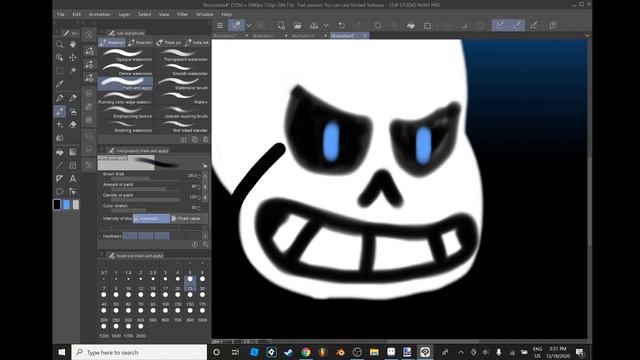The height and width of the screenshot is (360, 640).
Task: Expand canvas tab list chevron at far right
Action: point(587,36)
